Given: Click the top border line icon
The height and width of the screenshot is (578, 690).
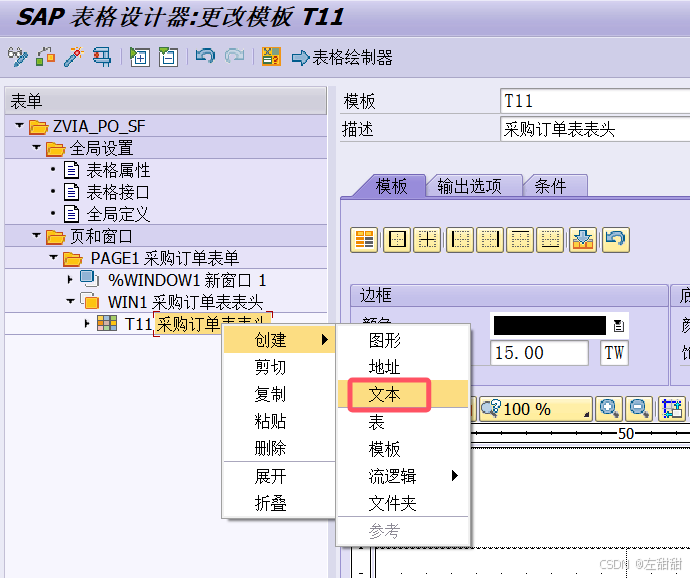Looking at the screenshot, I should [520, 240].
